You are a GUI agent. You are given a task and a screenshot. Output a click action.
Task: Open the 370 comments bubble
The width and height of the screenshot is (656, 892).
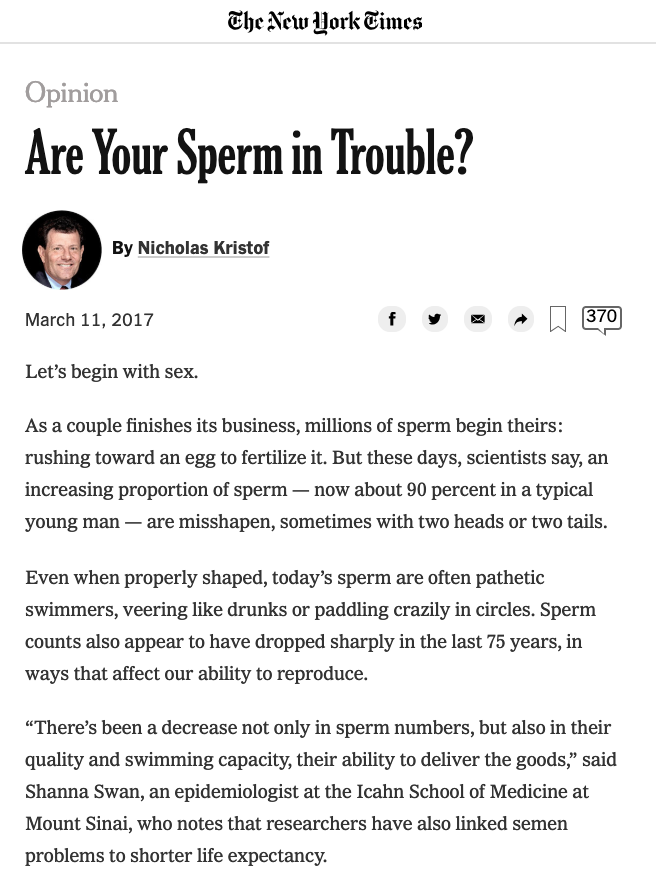(602, 319)
